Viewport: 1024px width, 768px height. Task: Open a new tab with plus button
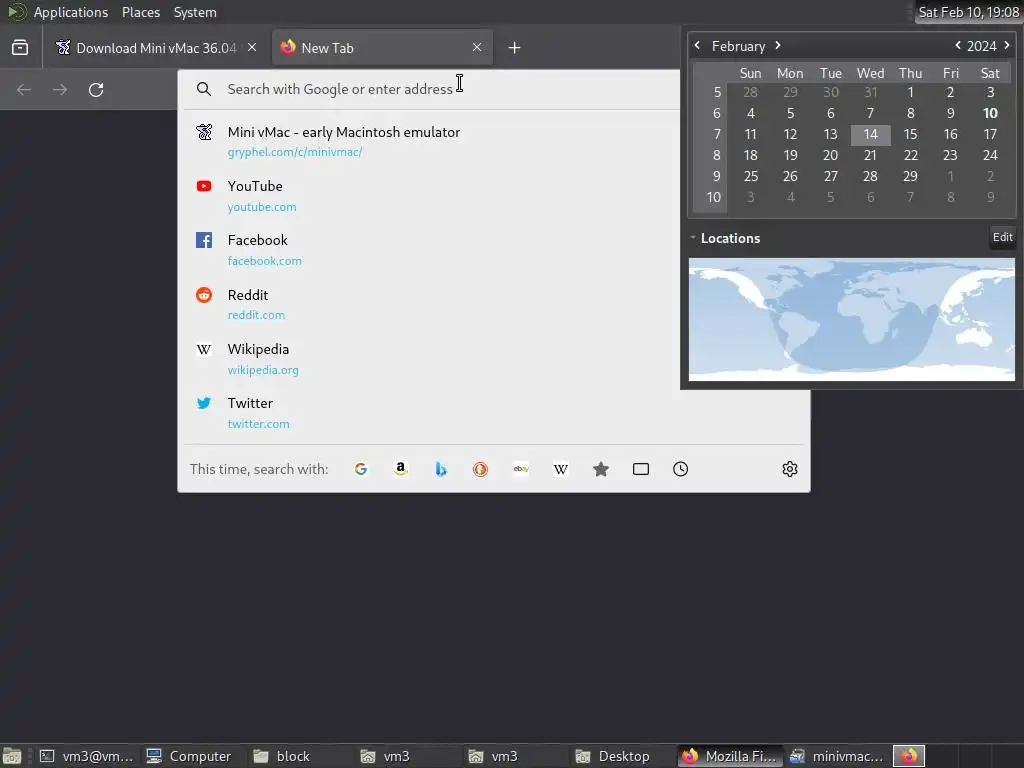tap(514, 48)
